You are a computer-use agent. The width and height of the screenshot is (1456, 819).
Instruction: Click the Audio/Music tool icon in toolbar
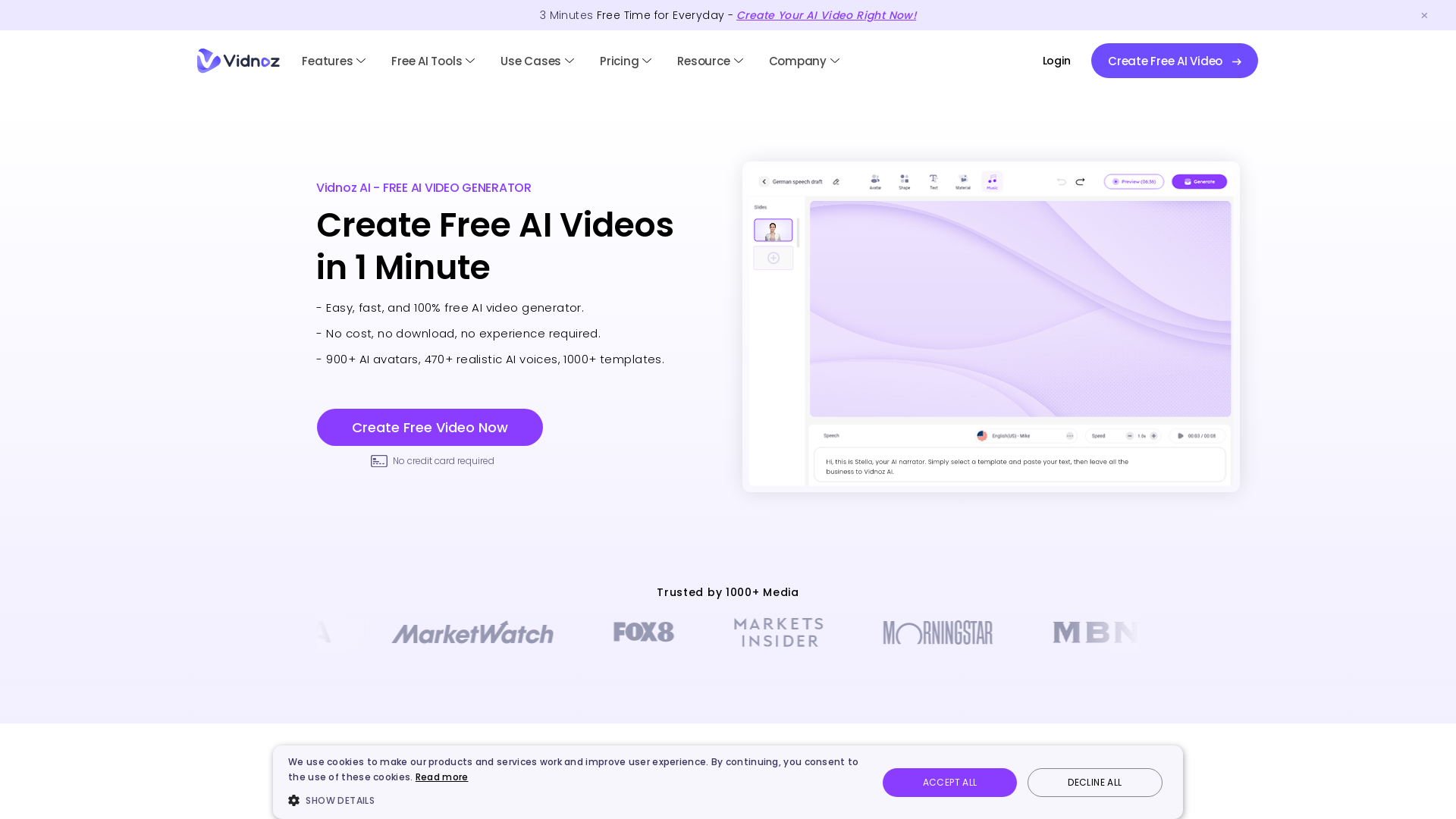tap(991, 181)
